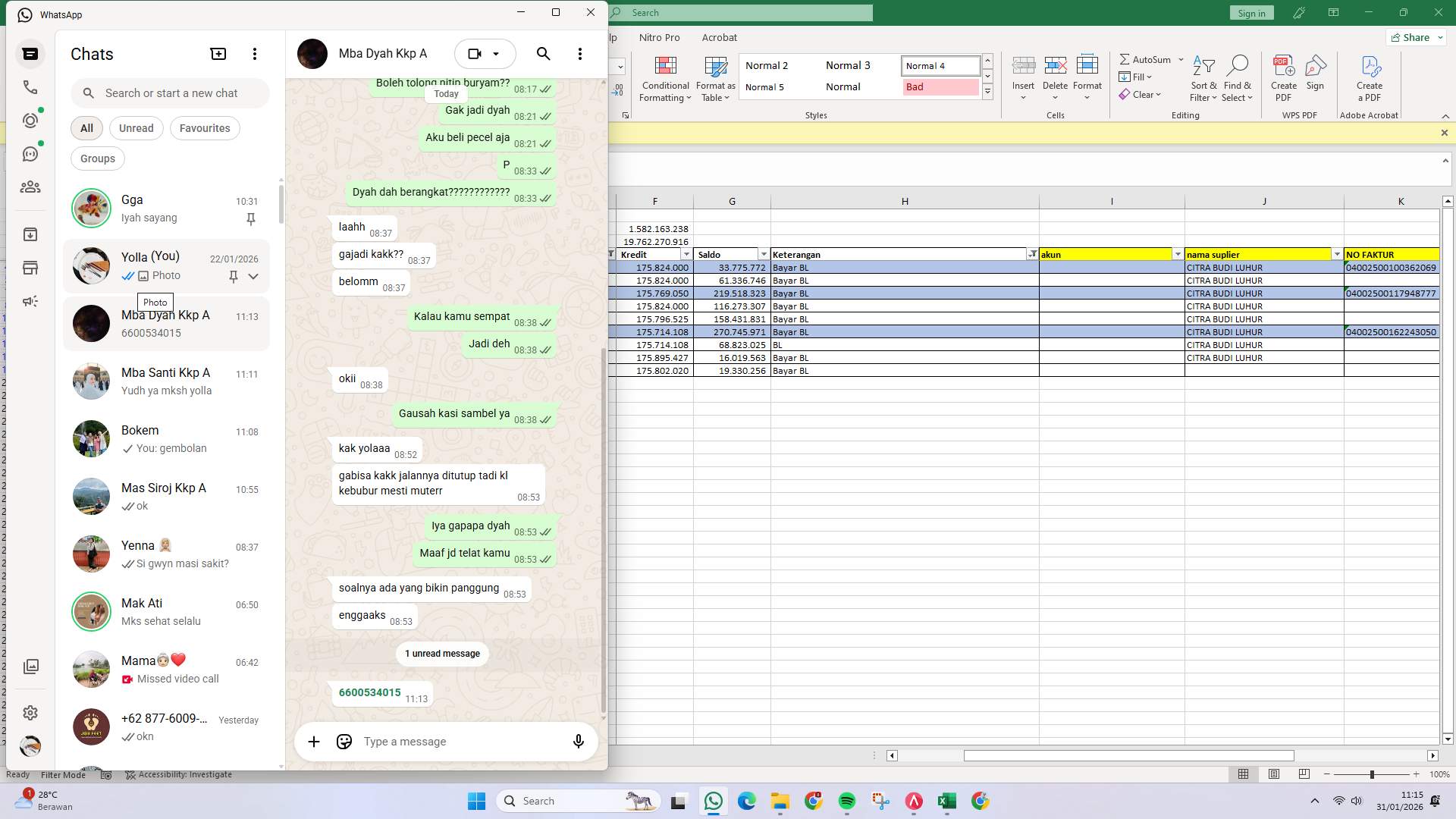Open WhatsApp Settings gear
The width and height of the screenshot is (1456, 819).
pyautogui.click(x=30, y=712)
